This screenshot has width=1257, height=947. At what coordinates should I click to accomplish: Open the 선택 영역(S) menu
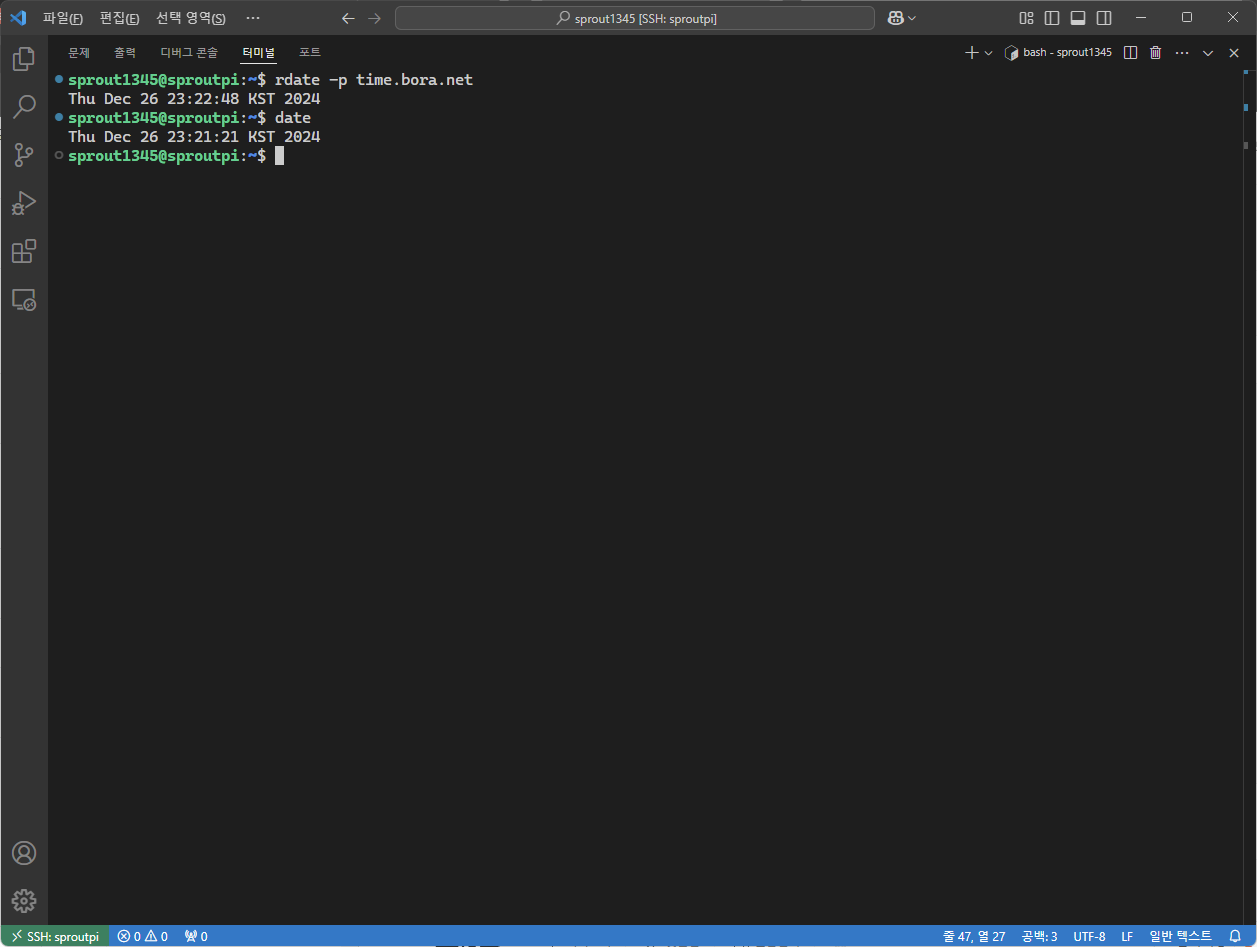pos(191,18)
